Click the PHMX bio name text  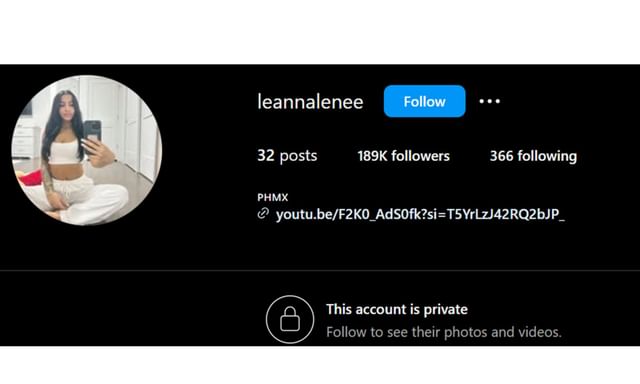click(273, 198)
